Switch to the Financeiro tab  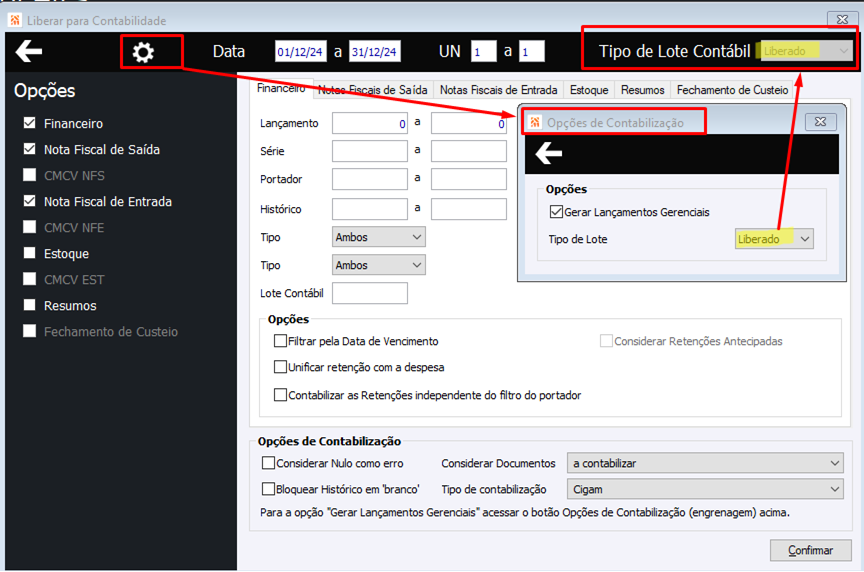point(281,88)
